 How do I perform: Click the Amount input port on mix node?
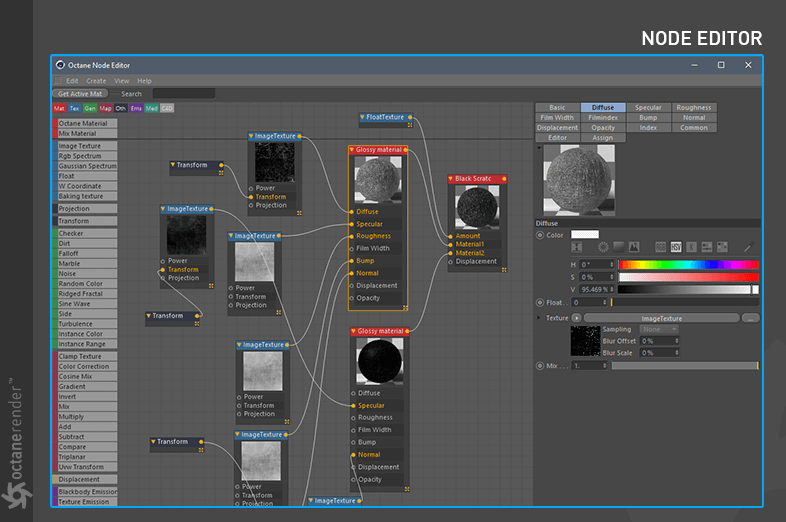[450, 236]
